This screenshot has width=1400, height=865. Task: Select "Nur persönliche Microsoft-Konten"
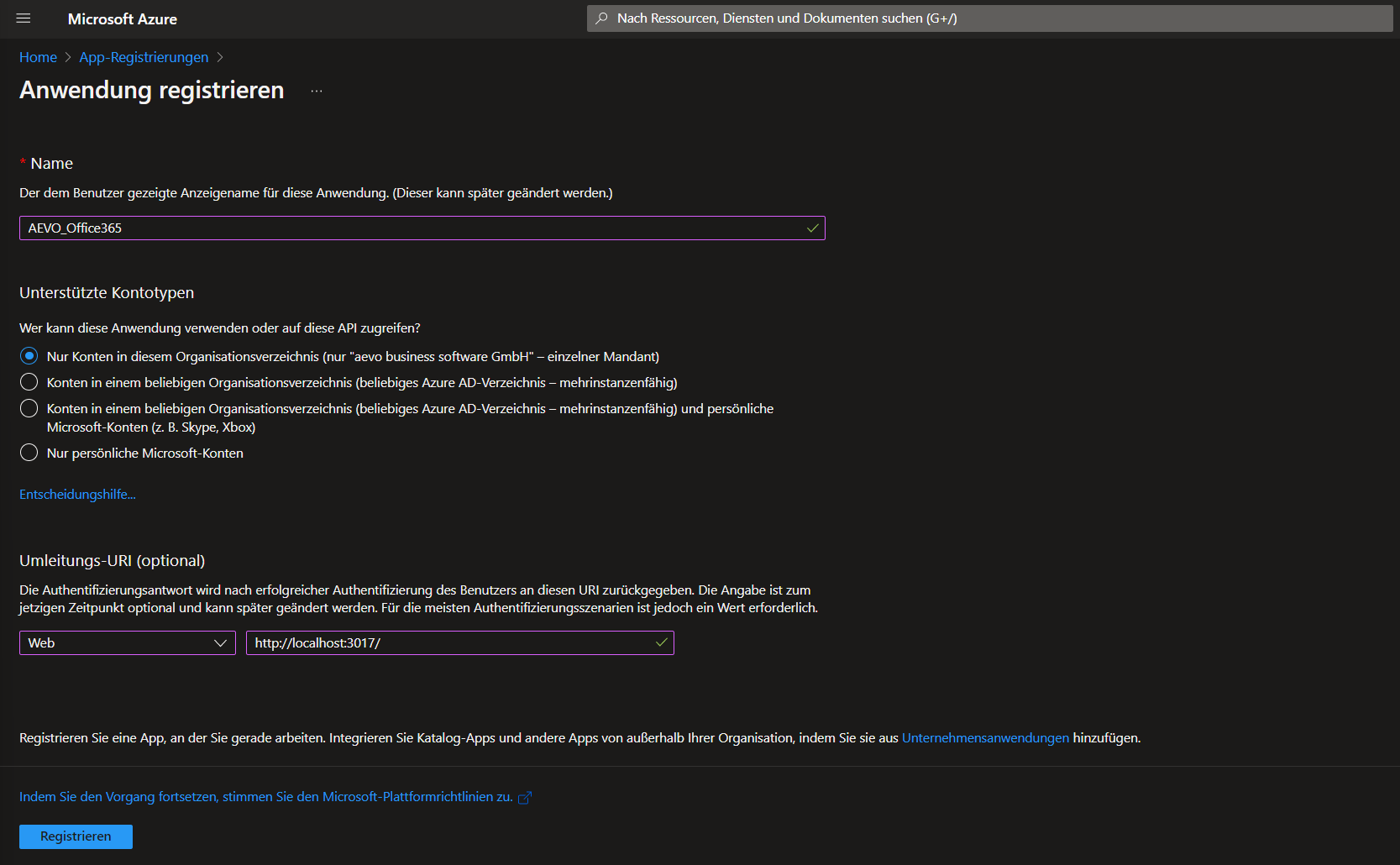pos(28,453)
